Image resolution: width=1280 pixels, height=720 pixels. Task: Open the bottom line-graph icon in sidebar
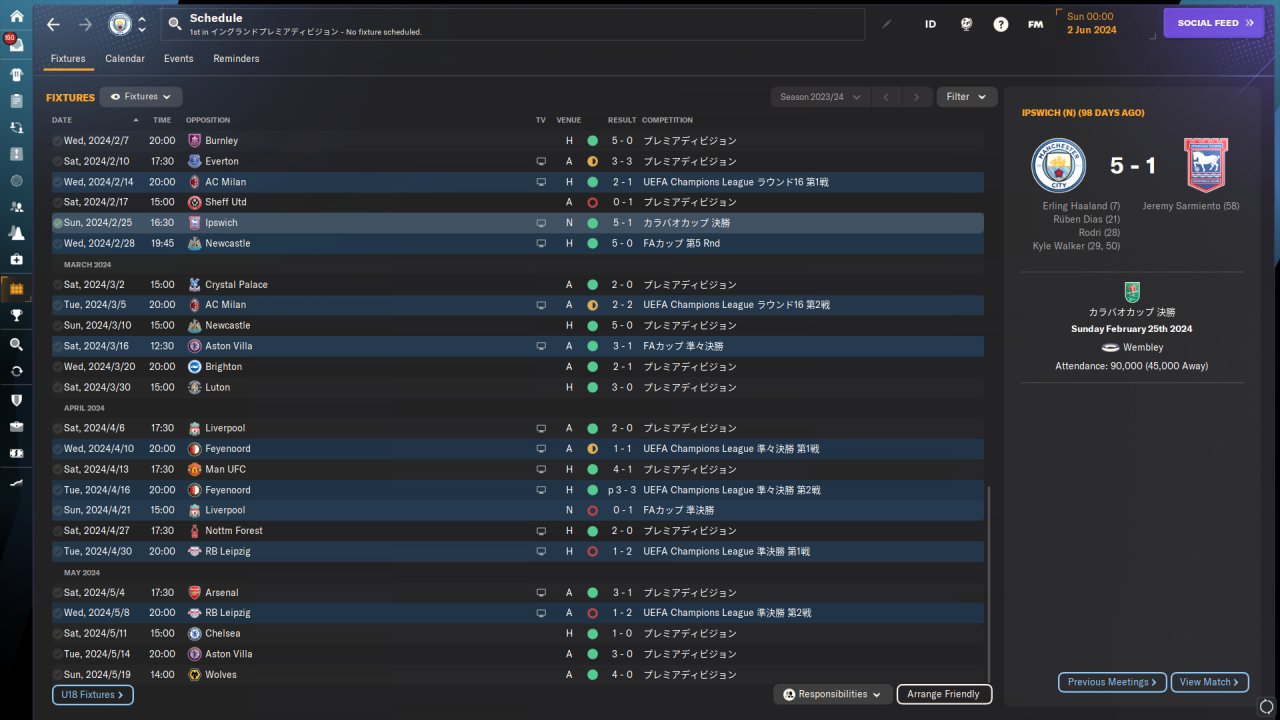point(16,482)
